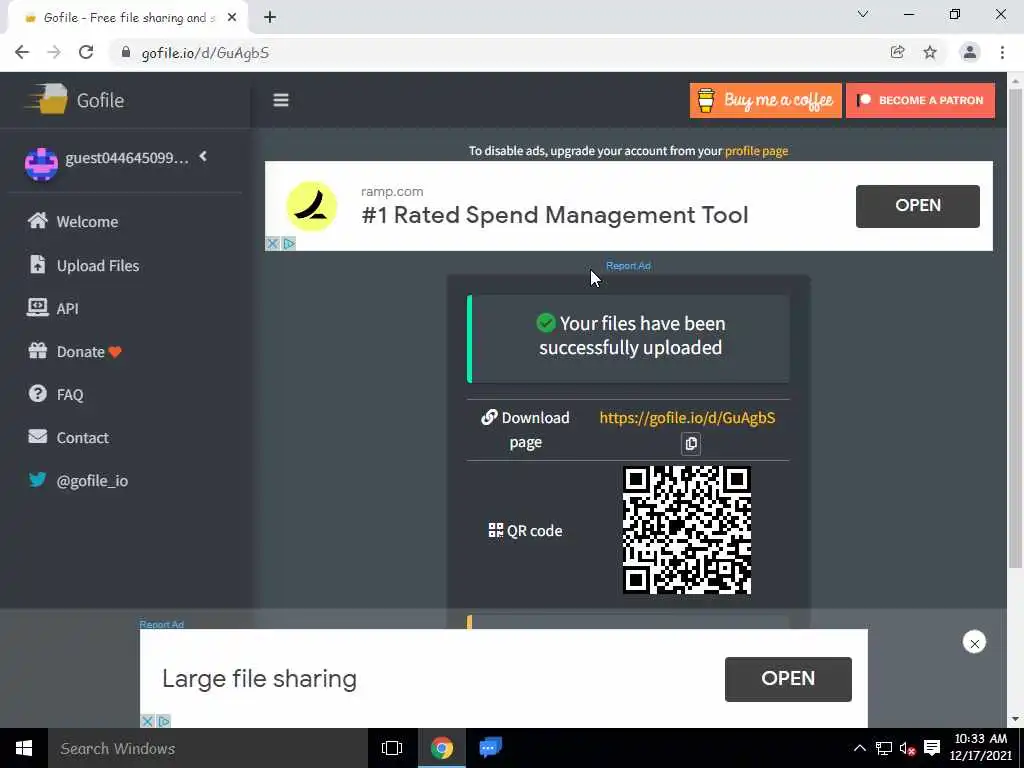Click the AdChoices icon on top ad
Screen dimensions: 1024x768
[x=288, y=244]
